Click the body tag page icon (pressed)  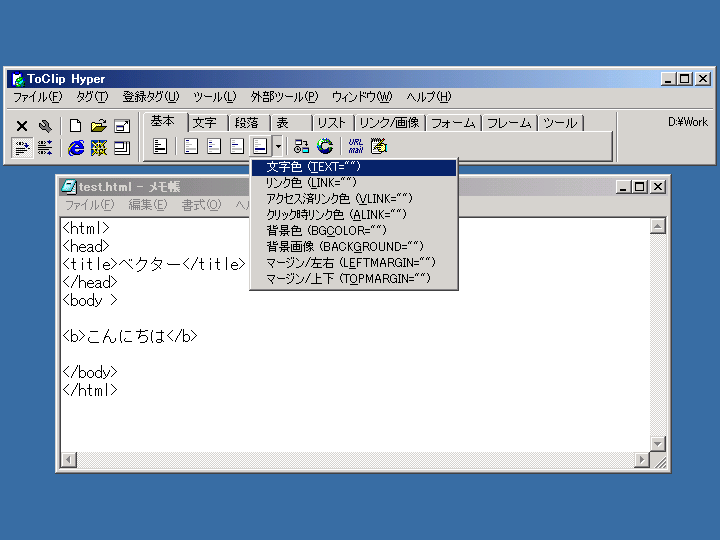[260, 146]
